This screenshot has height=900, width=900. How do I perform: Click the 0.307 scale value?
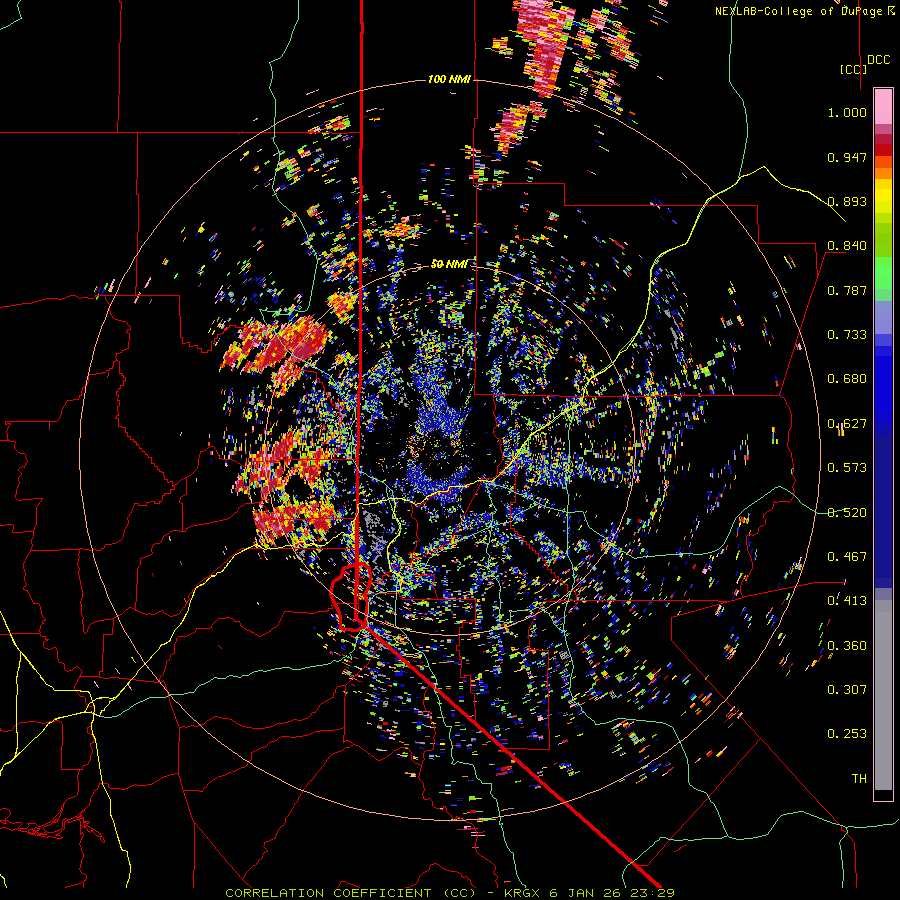[x=847, y=689]
